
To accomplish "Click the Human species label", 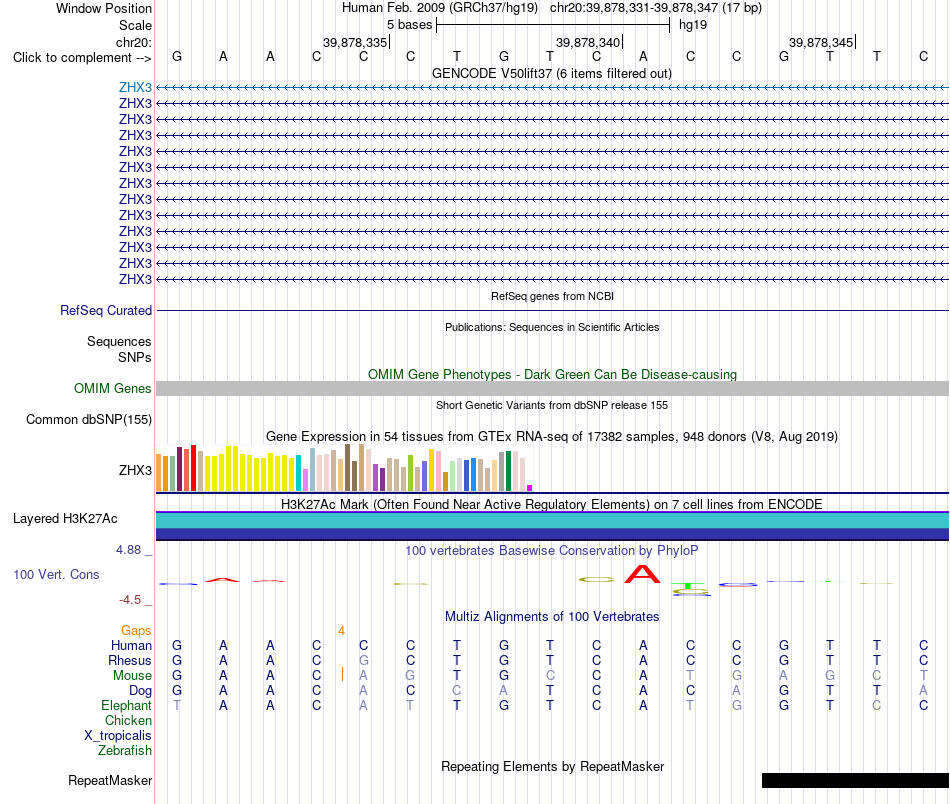I will pos(131,645).
